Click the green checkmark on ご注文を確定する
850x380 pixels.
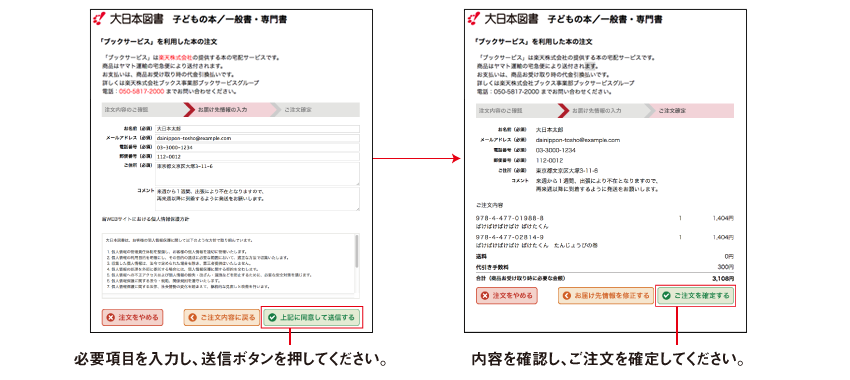pyautogui.click(x=666, y=296)
